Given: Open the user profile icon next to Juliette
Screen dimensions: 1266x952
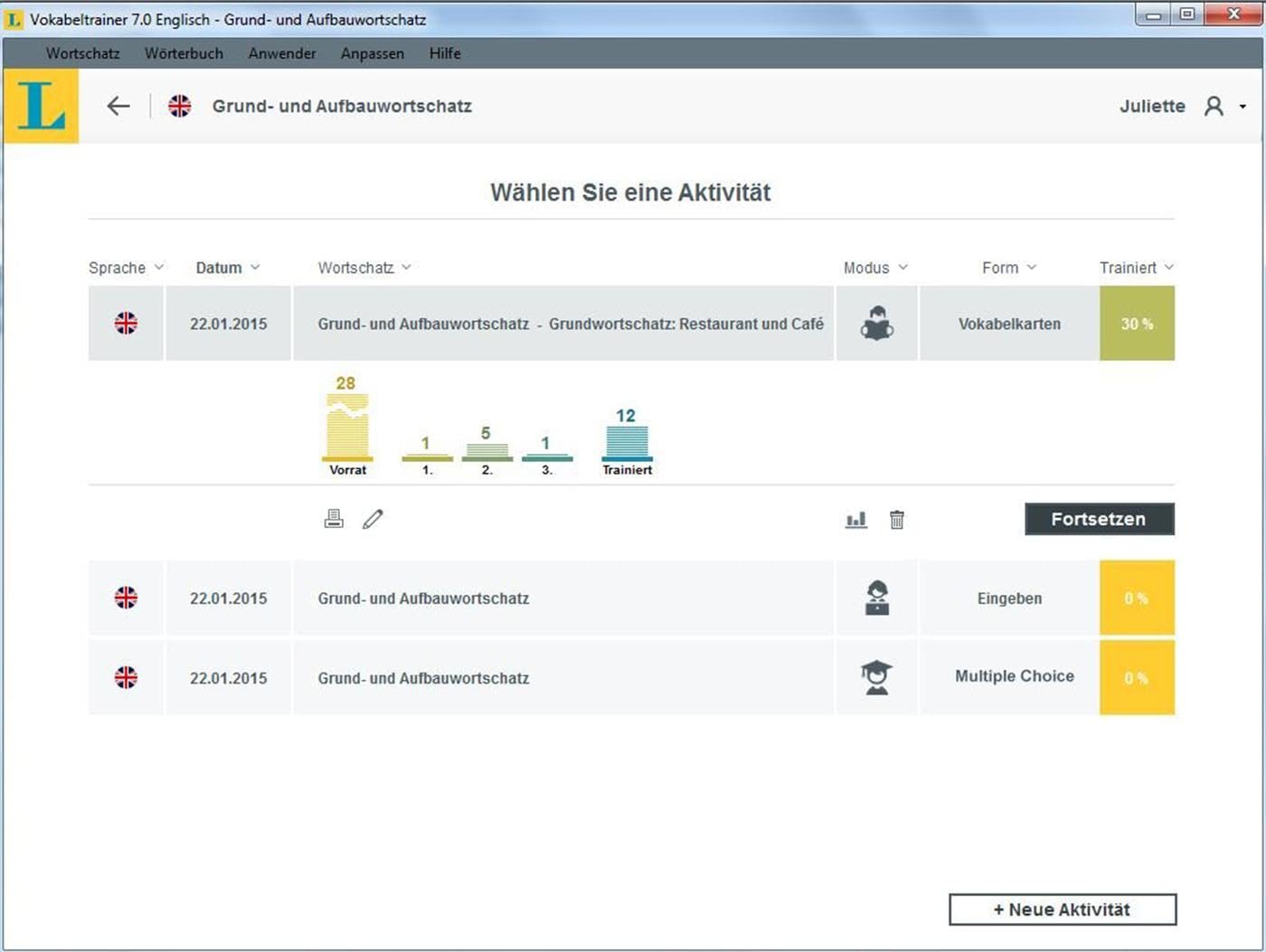Looking at the screenshot, I should click(x=1214, y=106).
